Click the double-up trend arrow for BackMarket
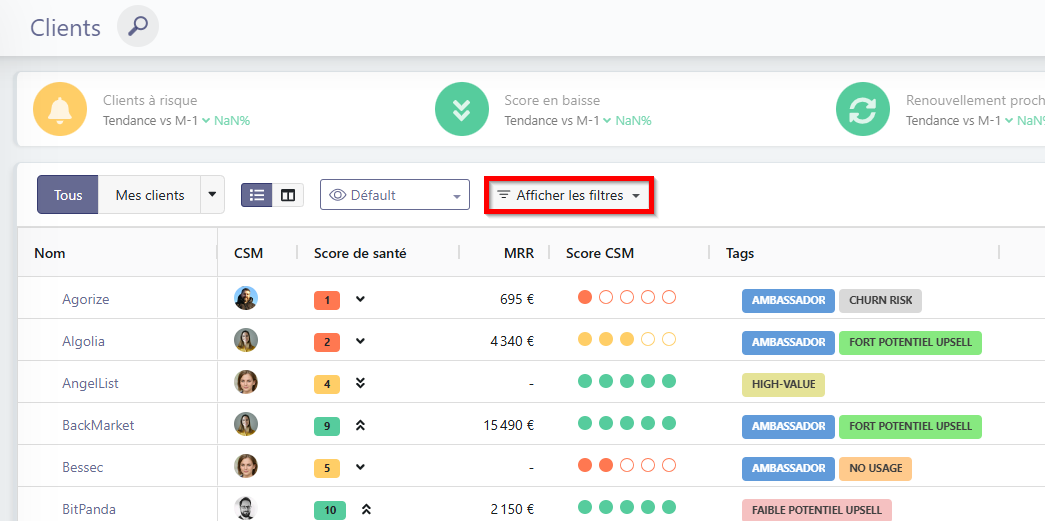 [361, 425]
